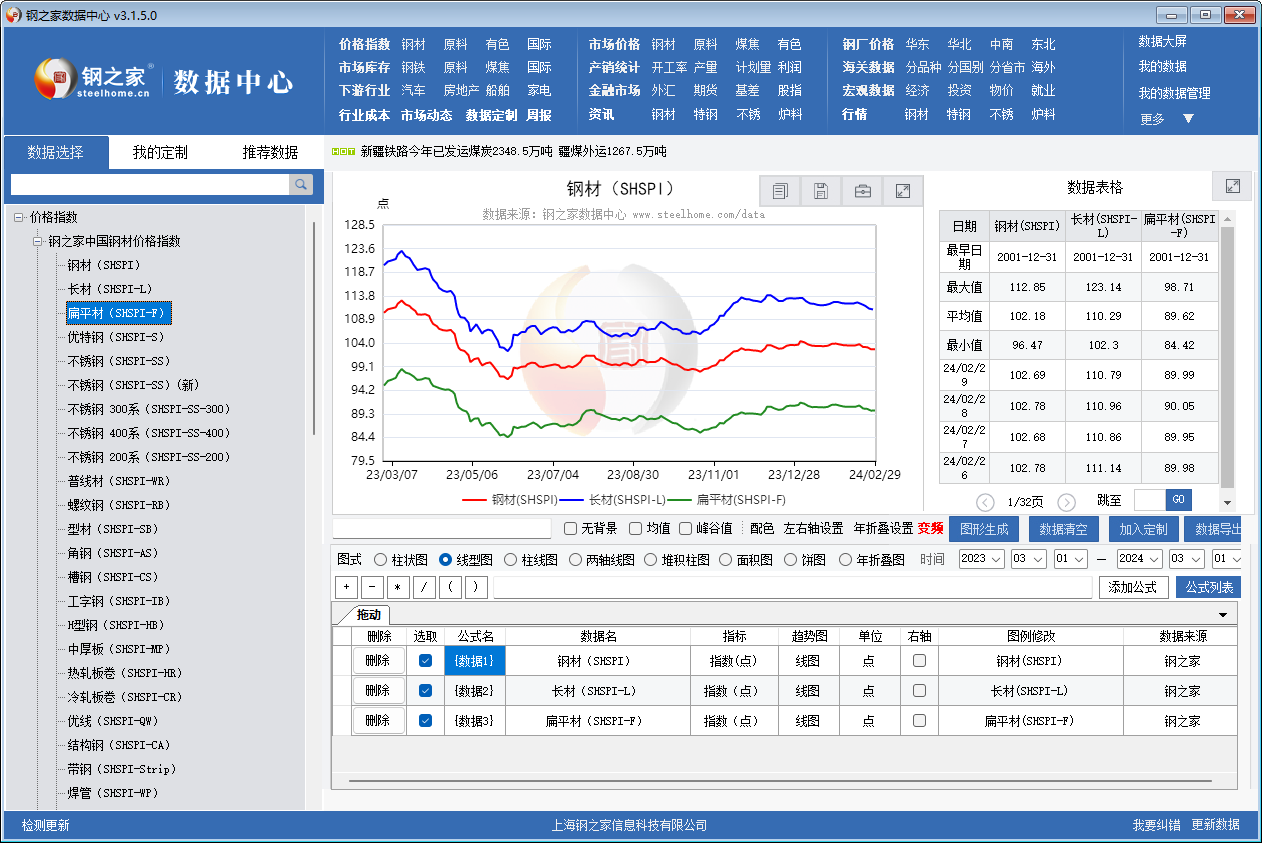Go to the previous data table page

click(x=985, y=502)
